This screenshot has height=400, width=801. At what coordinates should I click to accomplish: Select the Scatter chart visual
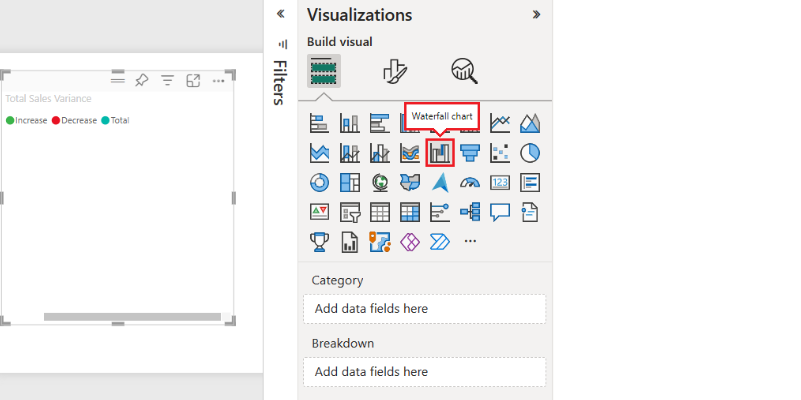(500, 153)
